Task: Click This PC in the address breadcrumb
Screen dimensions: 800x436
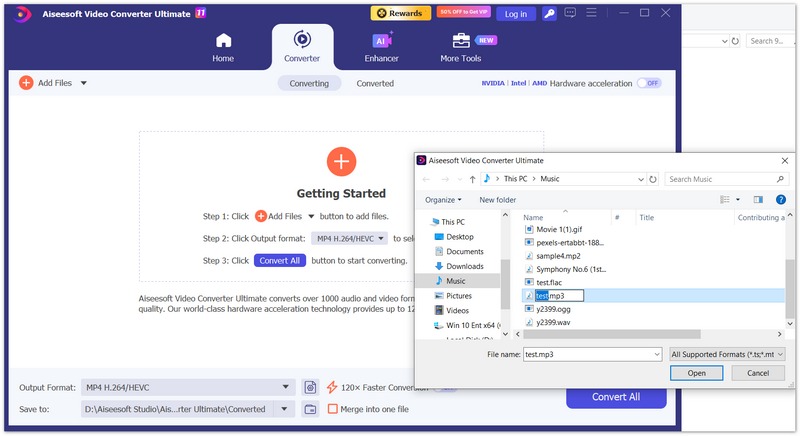Action: 515,179
